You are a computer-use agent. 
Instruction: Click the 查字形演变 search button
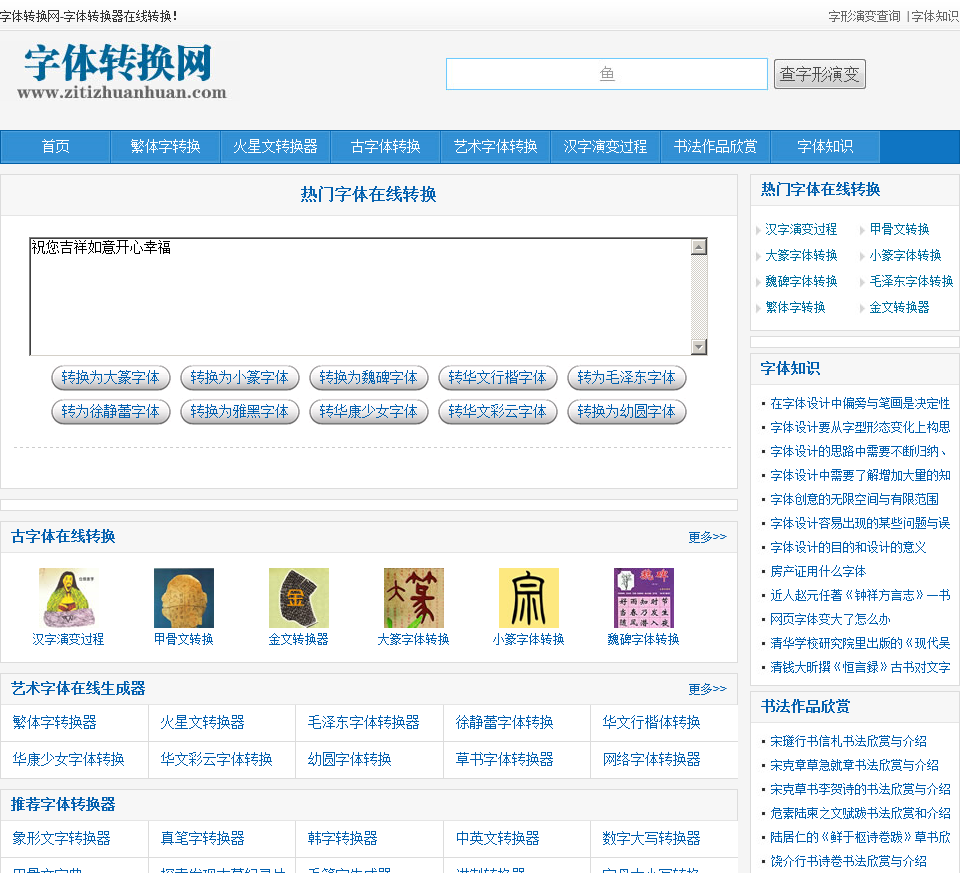820,74
